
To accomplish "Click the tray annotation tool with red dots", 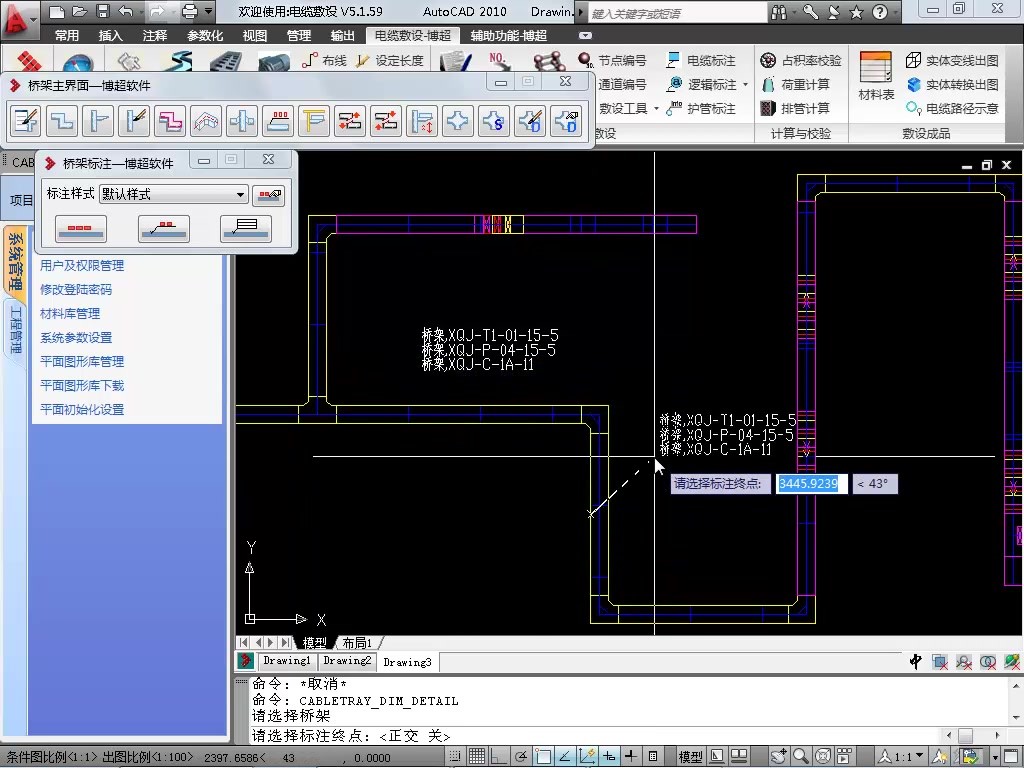I will click(x=278, y=121).
